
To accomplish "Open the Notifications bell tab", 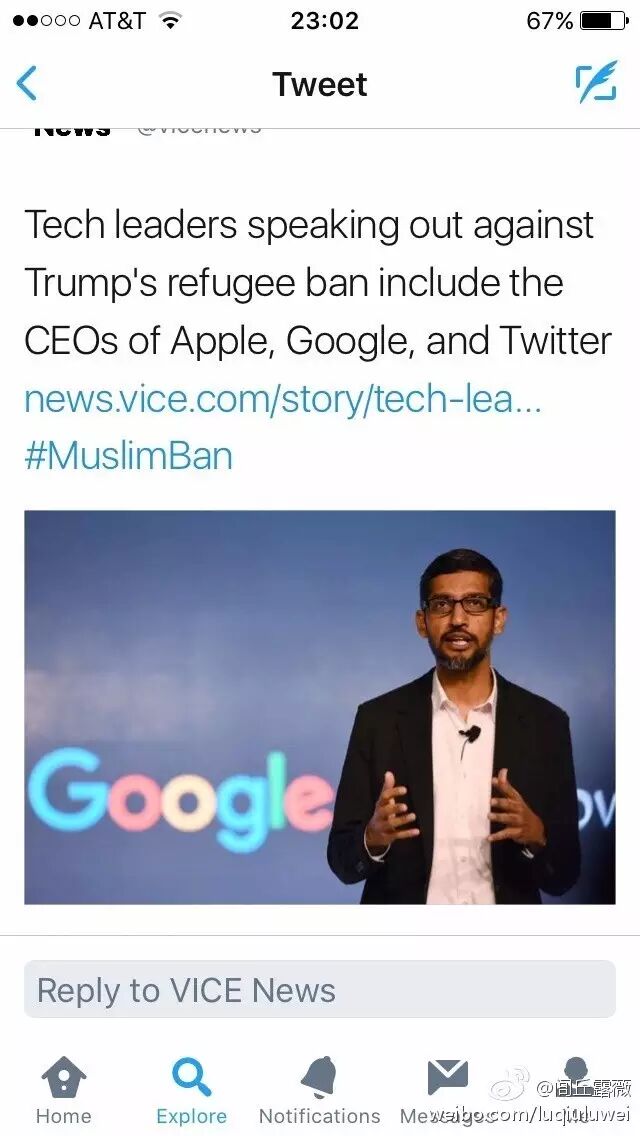I will (319, 1090).
